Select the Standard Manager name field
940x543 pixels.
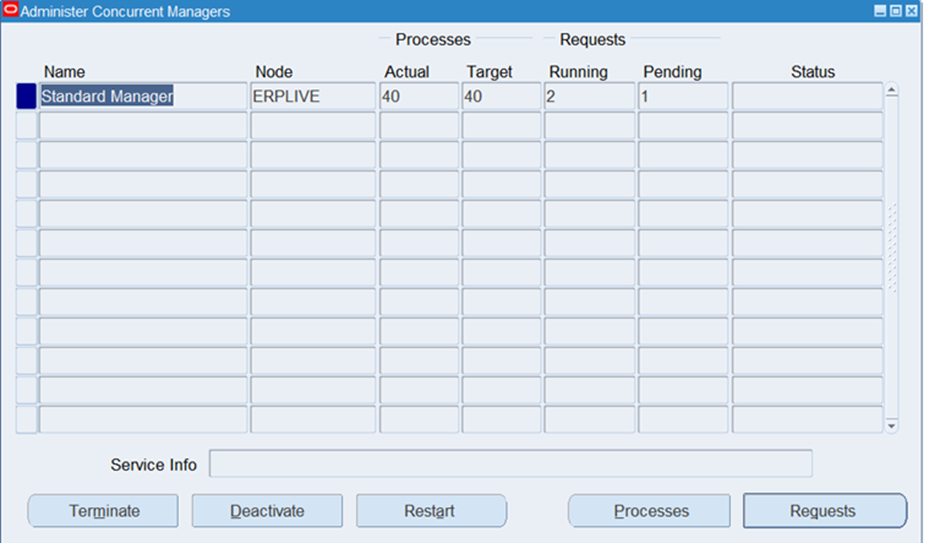click(142, 97)
